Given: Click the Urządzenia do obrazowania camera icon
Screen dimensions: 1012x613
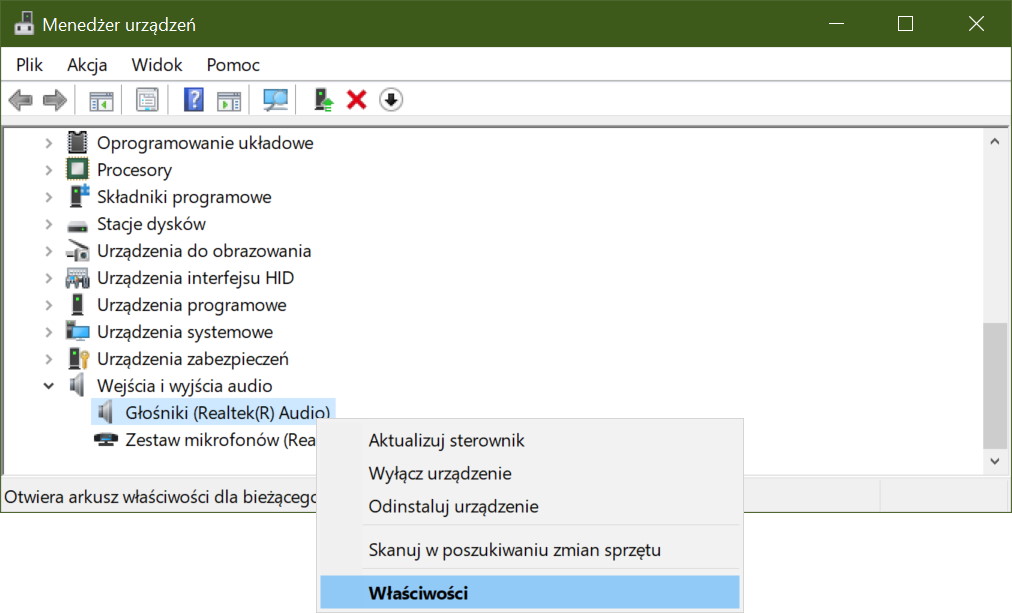Looking at the screenshot, I should [77, 251].
